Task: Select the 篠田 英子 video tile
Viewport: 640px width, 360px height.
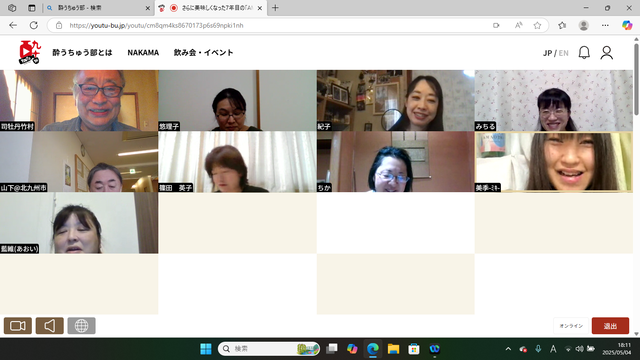Action: tap(237, 162)
